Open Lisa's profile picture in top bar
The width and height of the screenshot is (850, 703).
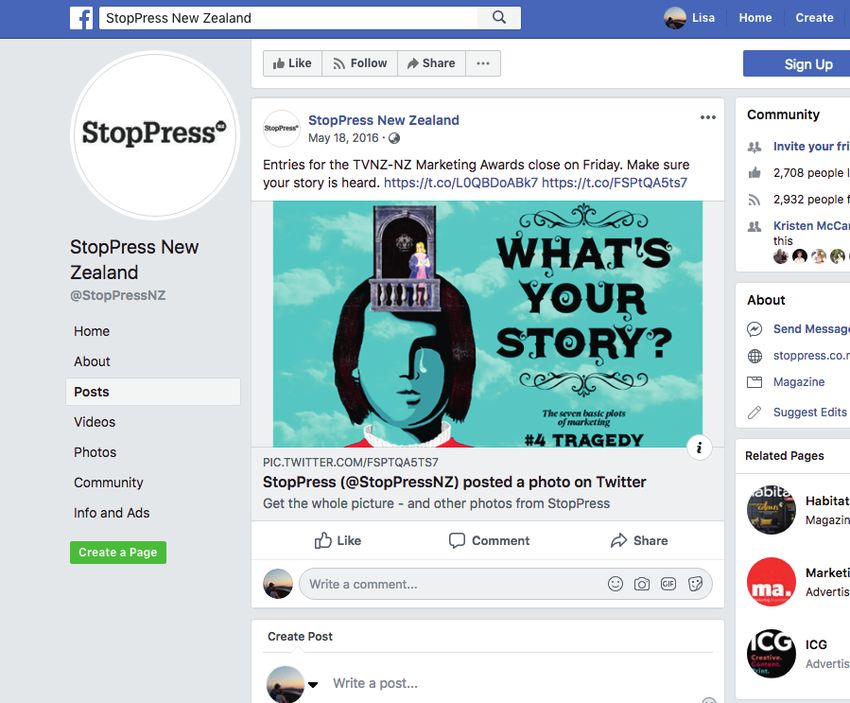click(x=675, y=18)
